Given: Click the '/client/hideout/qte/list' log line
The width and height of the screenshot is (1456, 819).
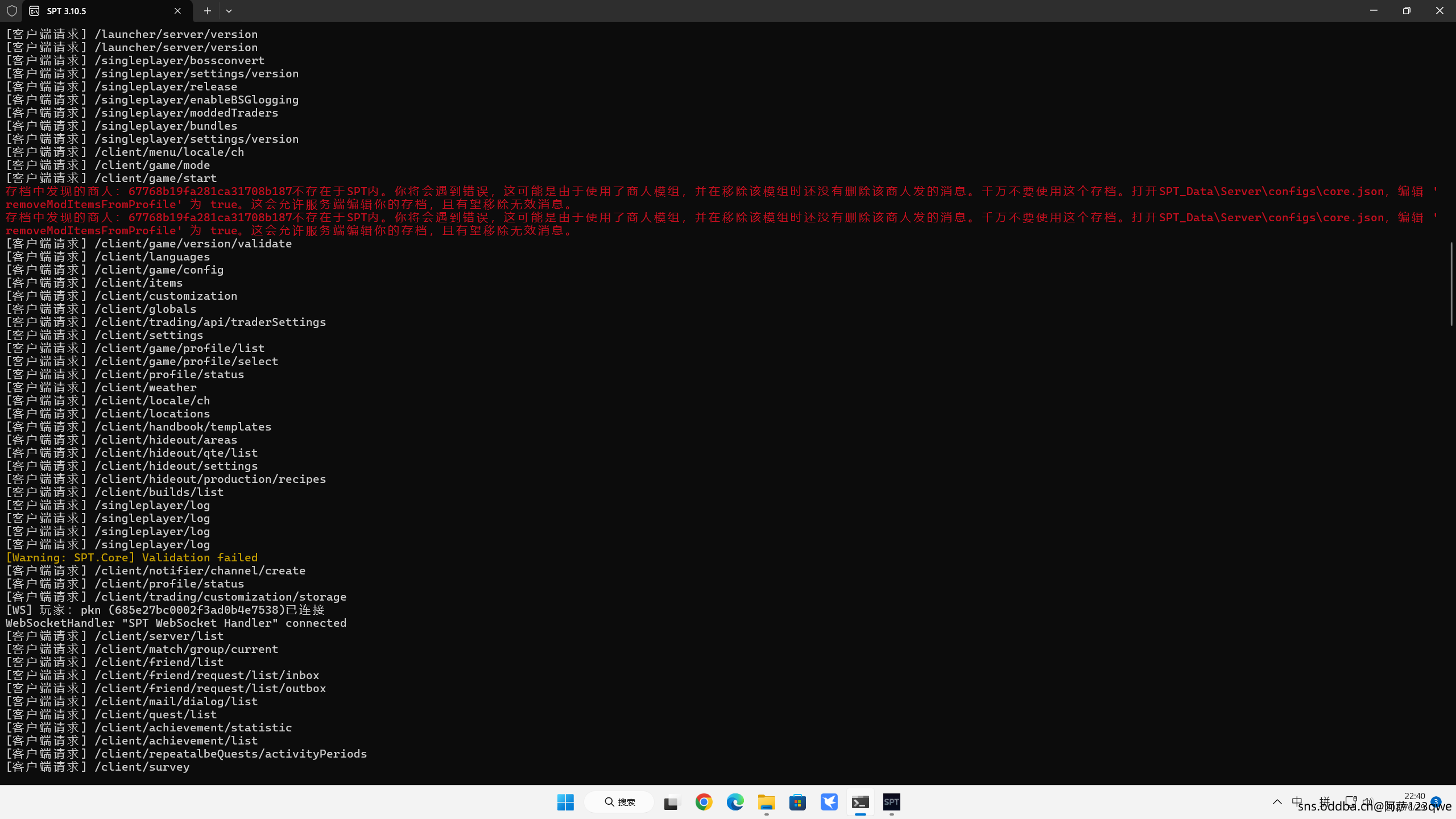Looking at the screenshot, I should coord(132,453).
